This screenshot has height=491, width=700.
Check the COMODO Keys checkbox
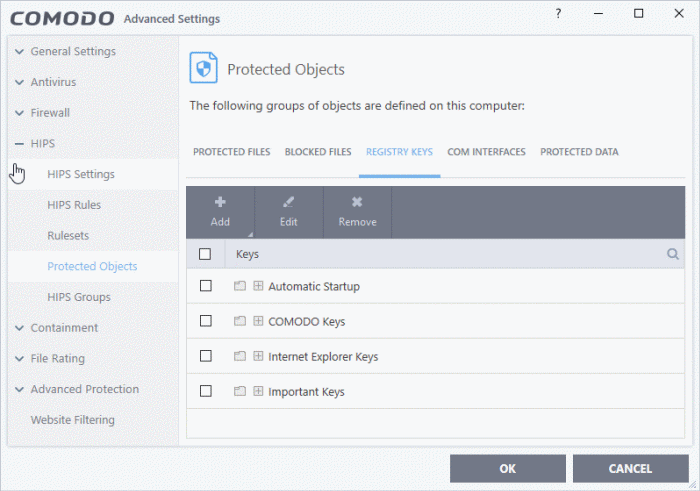coord(206,321)
